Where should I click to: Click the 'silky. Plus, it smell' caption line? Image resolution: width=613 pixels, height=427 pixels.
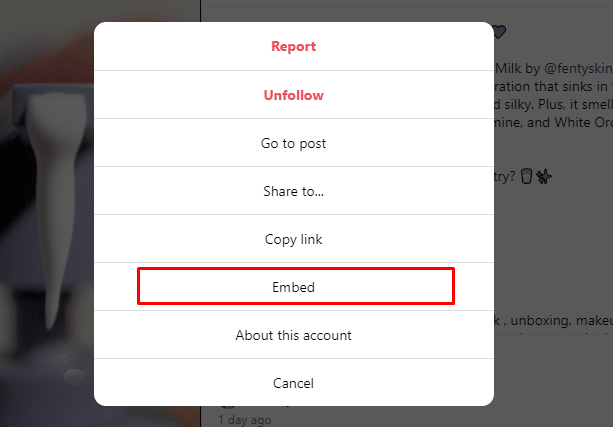tap(550, 107)
